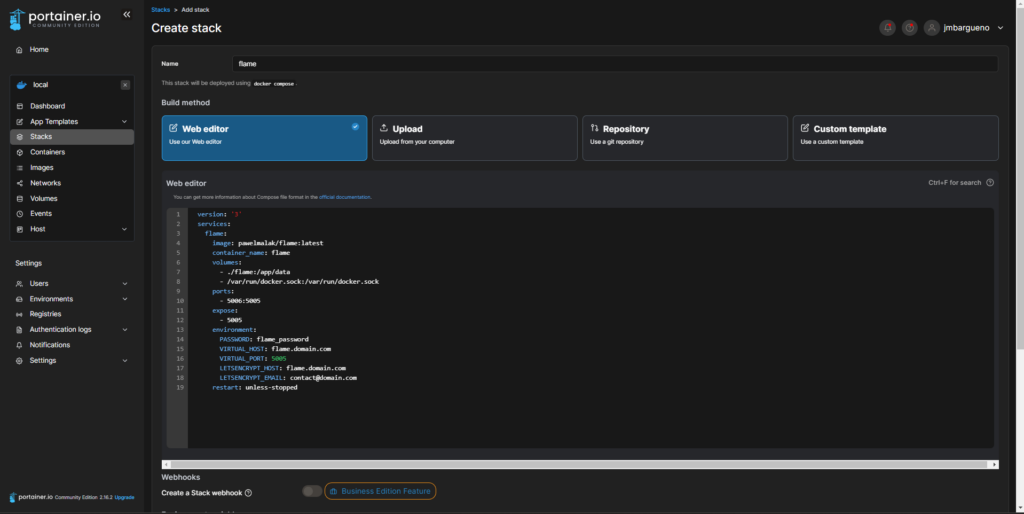The width and height of the screenshot is (1024, 514).
Task: Open the jmbargueno user dropdown
Action: tap(973, 27)
